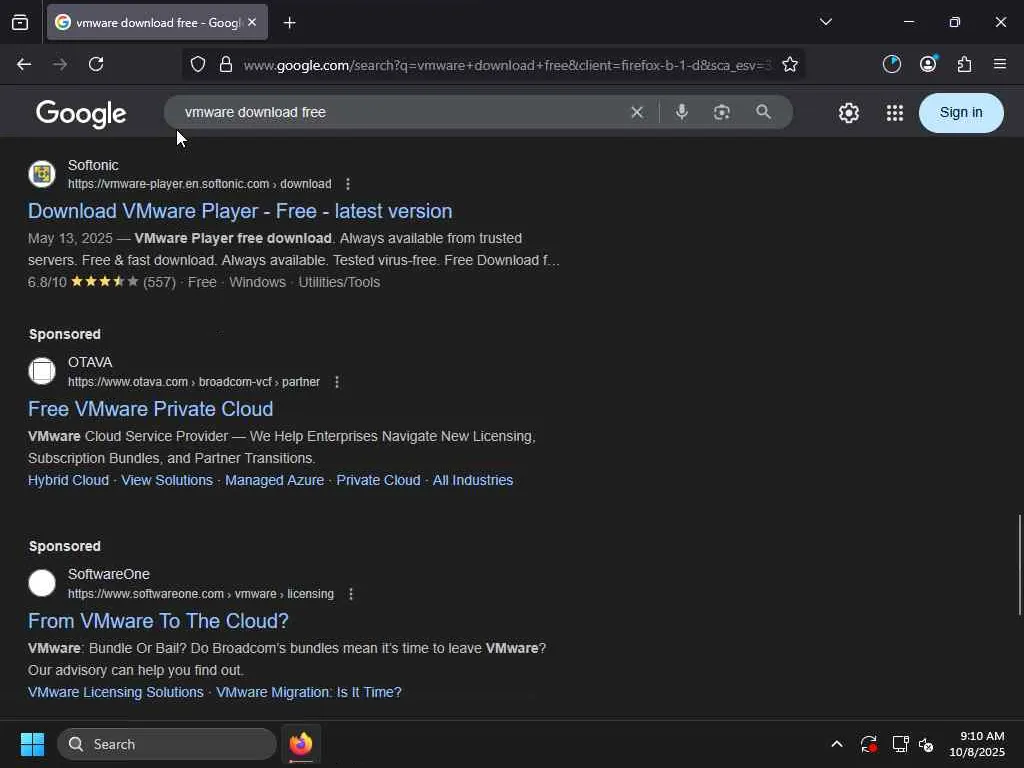Click the URL address bar

(x=507, y=65)
